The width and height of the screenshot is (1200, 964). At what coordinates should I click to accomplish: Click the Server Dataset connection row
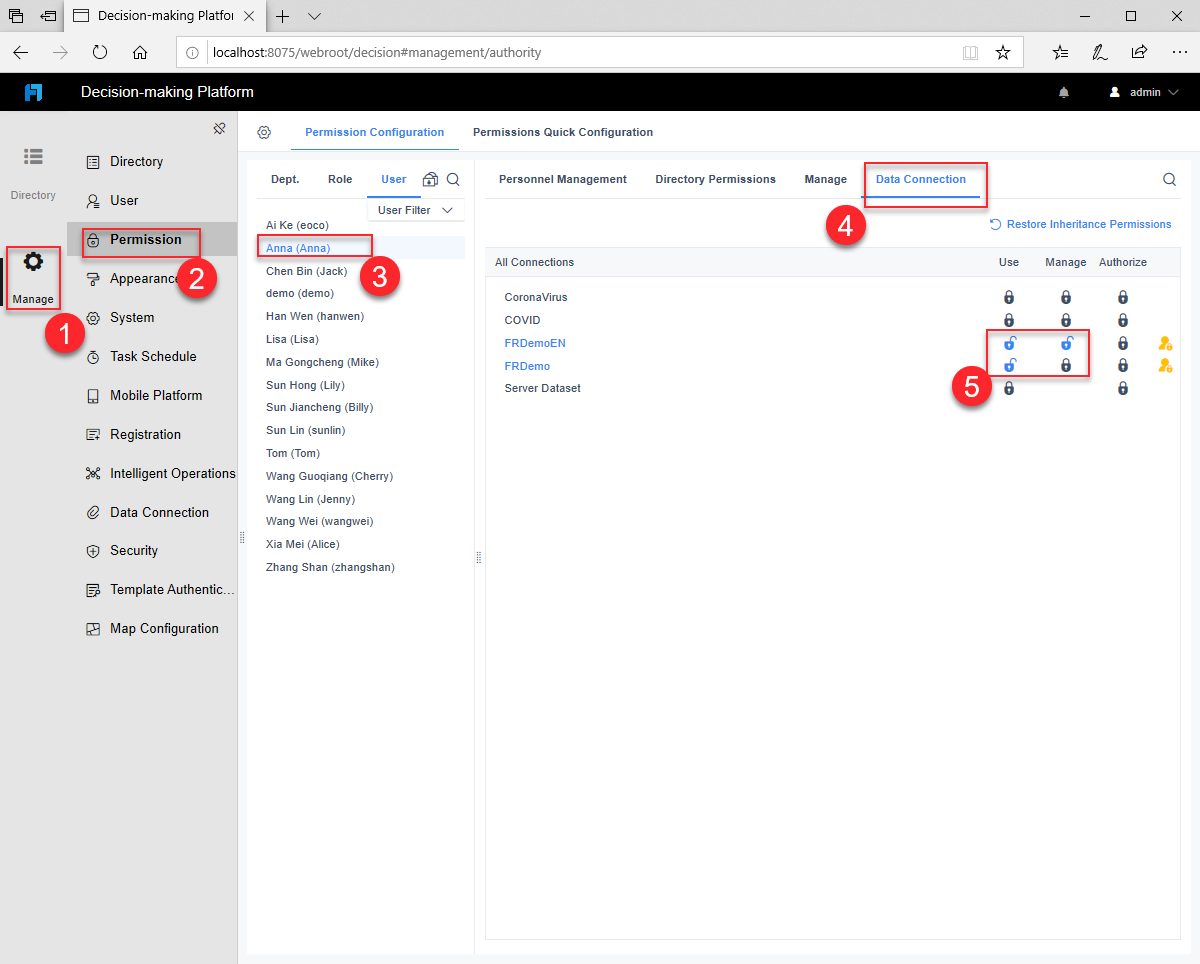point(832,388)
